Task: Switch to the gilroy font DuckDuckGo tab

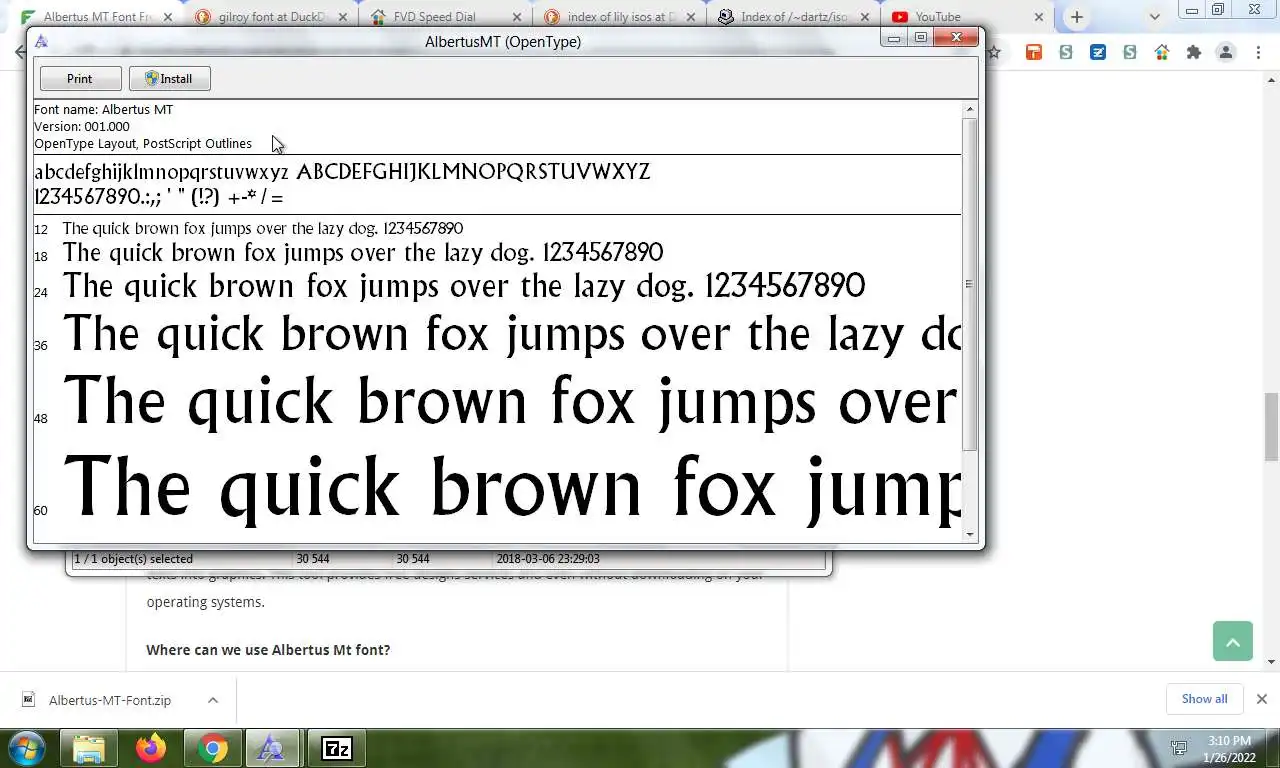Action: tap(271, 17)
